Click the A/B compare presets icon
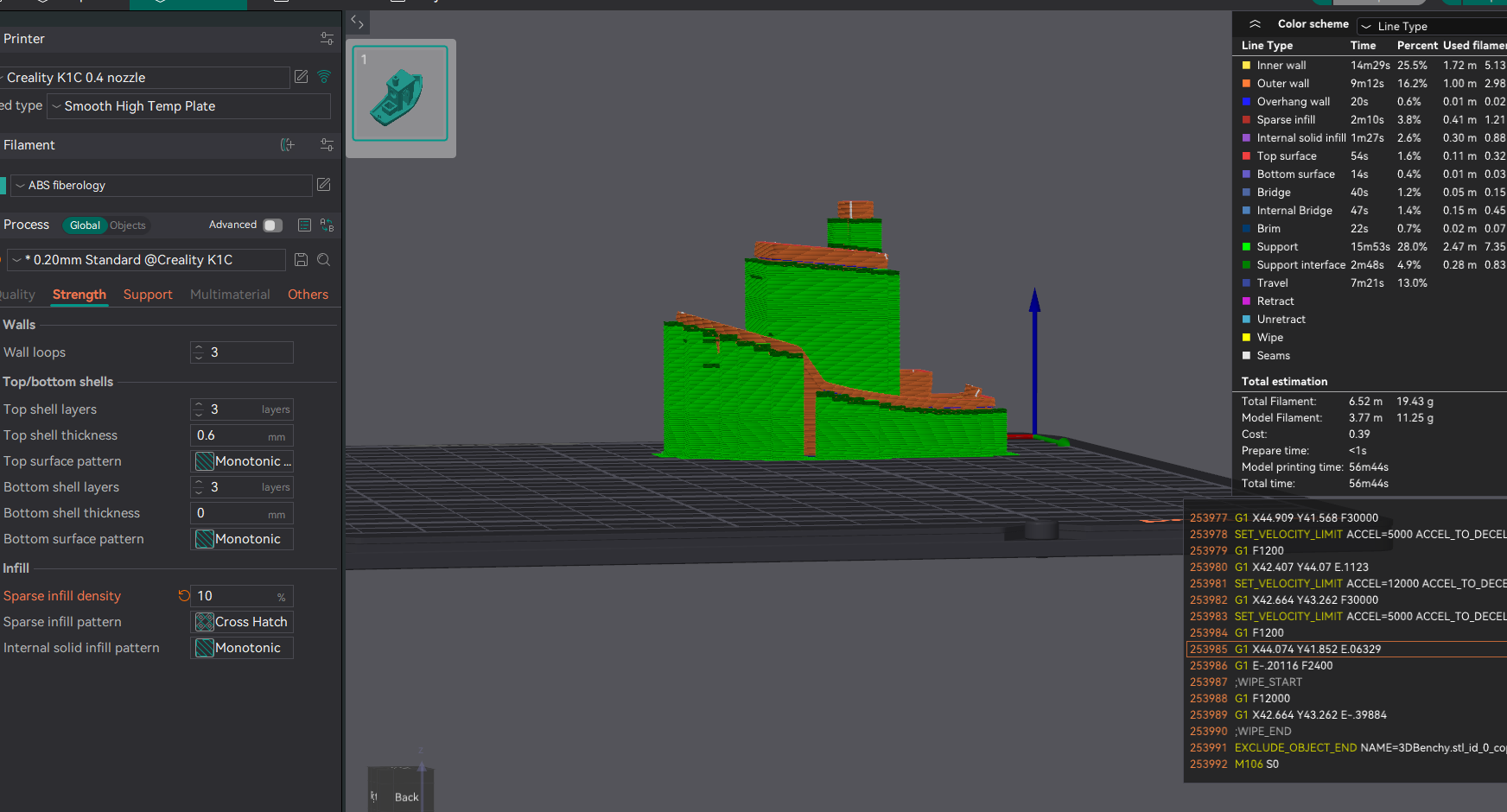Viewport: 1507px width, 812px height. 327,225
